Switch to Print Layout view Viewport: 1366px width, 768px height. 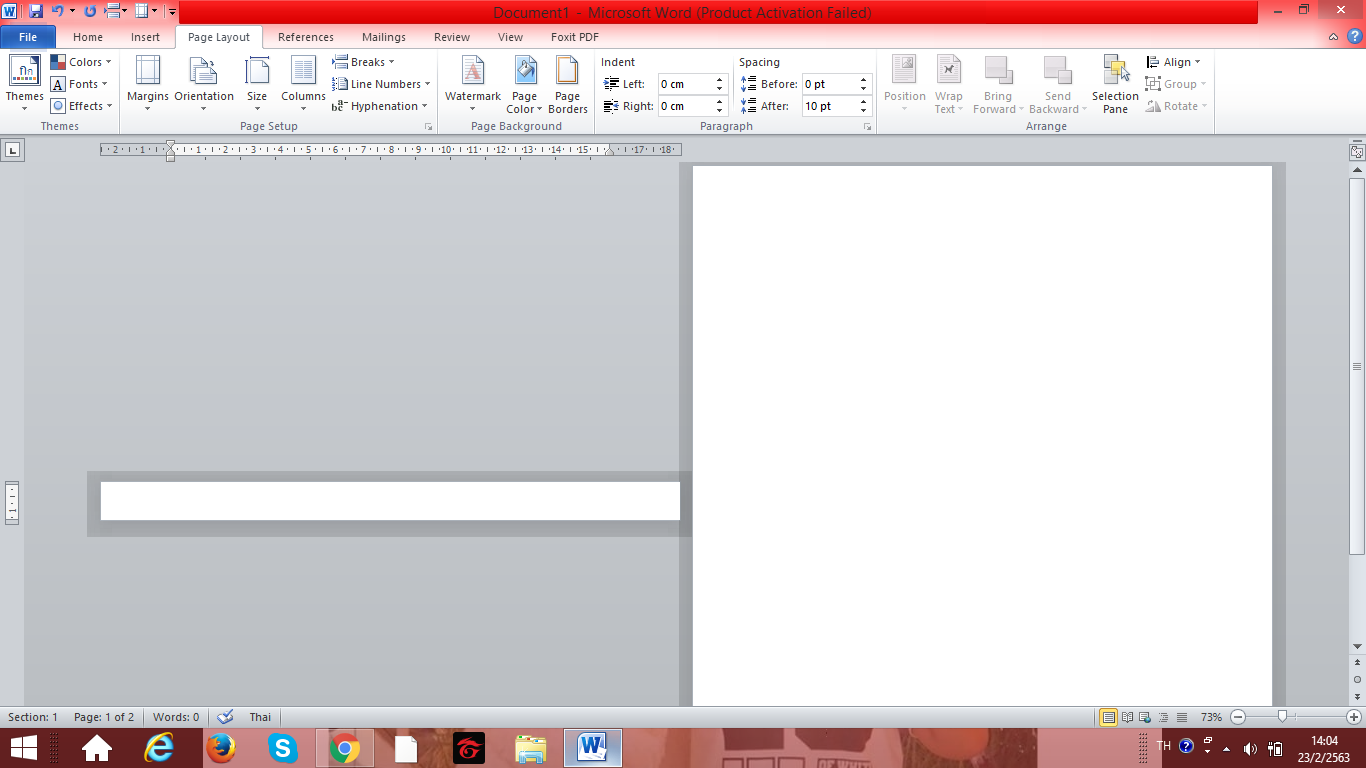[1108, 717]
